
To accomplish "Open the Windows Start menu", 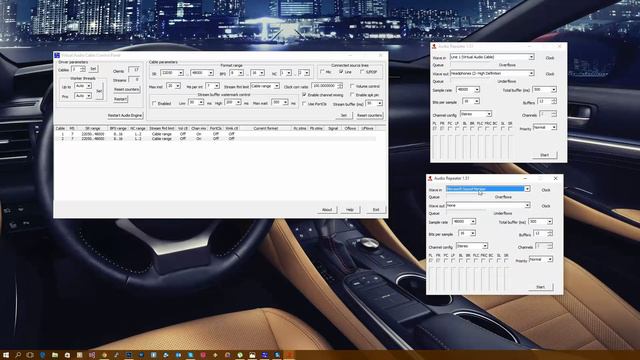I will coord(6,355).
